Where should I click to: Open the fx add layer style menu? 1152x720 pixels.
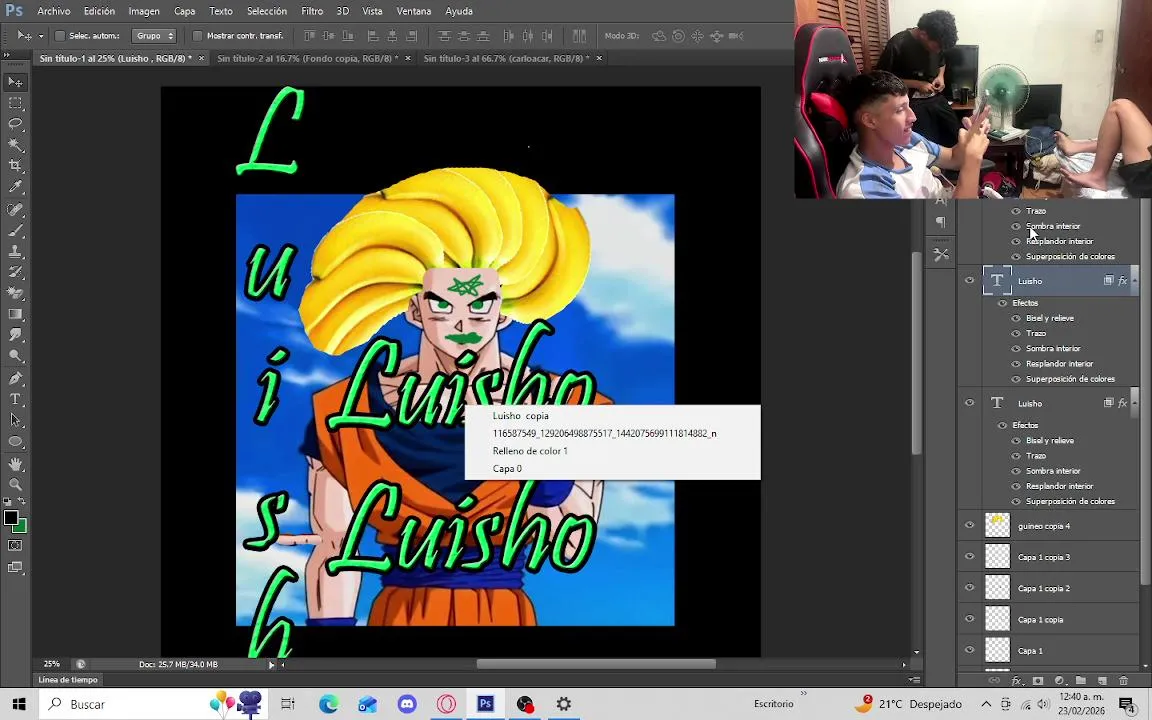pos(1016,681)
